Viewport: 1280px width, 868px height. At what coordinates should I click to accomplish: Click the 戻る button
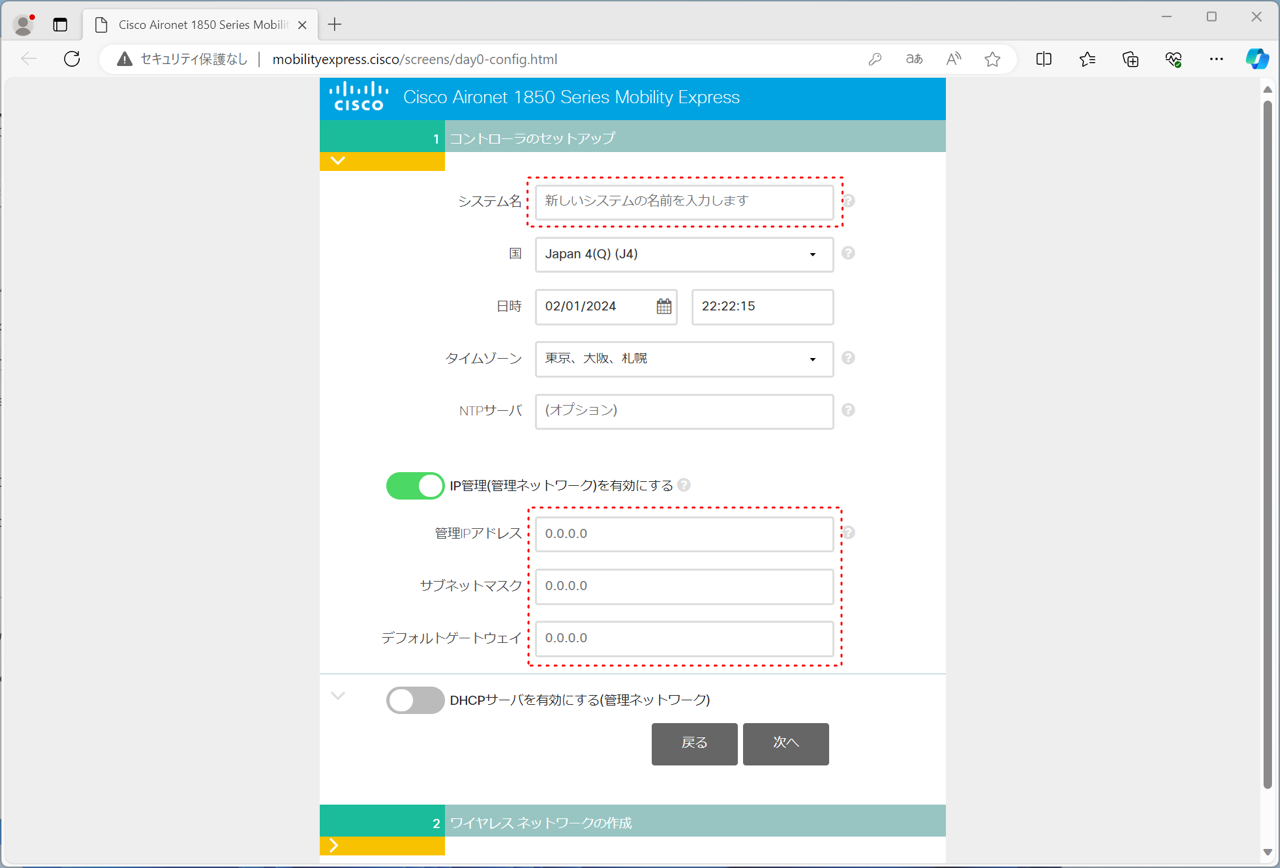tap(694, 744)
